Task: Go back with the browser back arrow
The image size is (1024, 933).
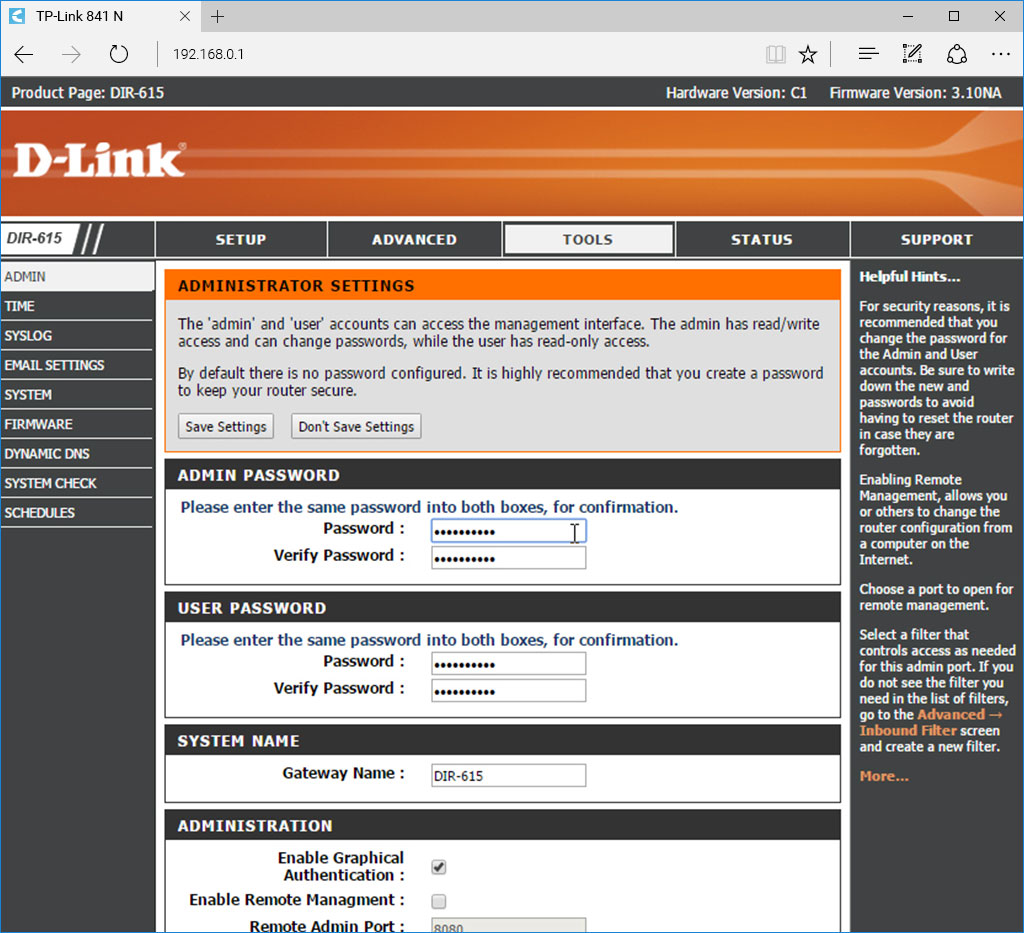Action: coord(24,54)
